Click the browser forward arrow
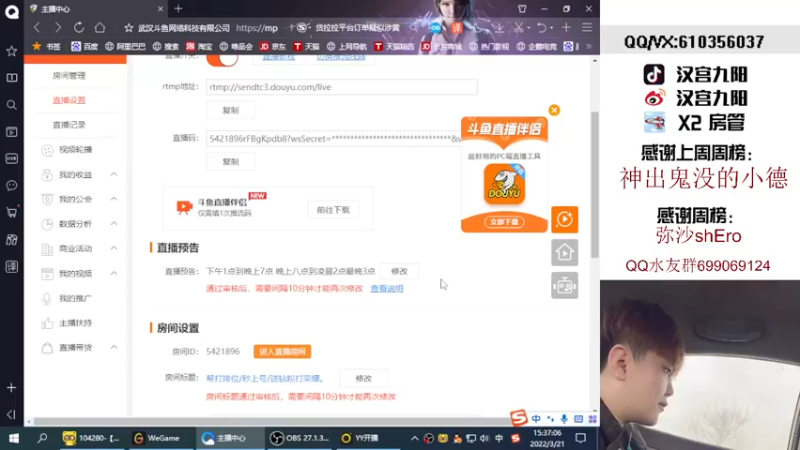The width and height of the screenshot is (800, 450). click(x=58, y=28)
